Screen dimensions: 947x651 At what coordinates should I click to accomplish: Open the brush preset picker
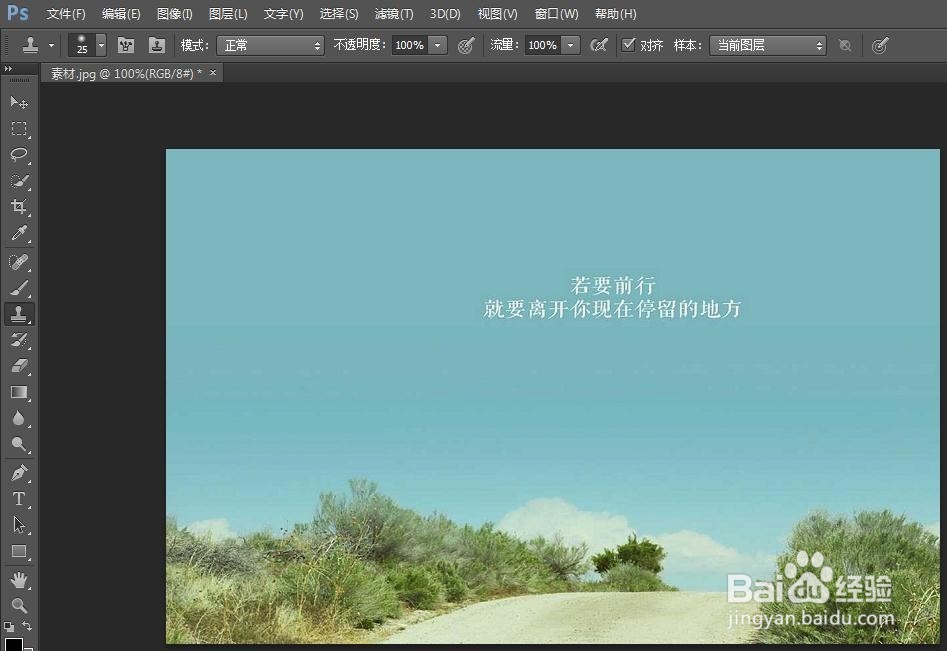(100, 45)
